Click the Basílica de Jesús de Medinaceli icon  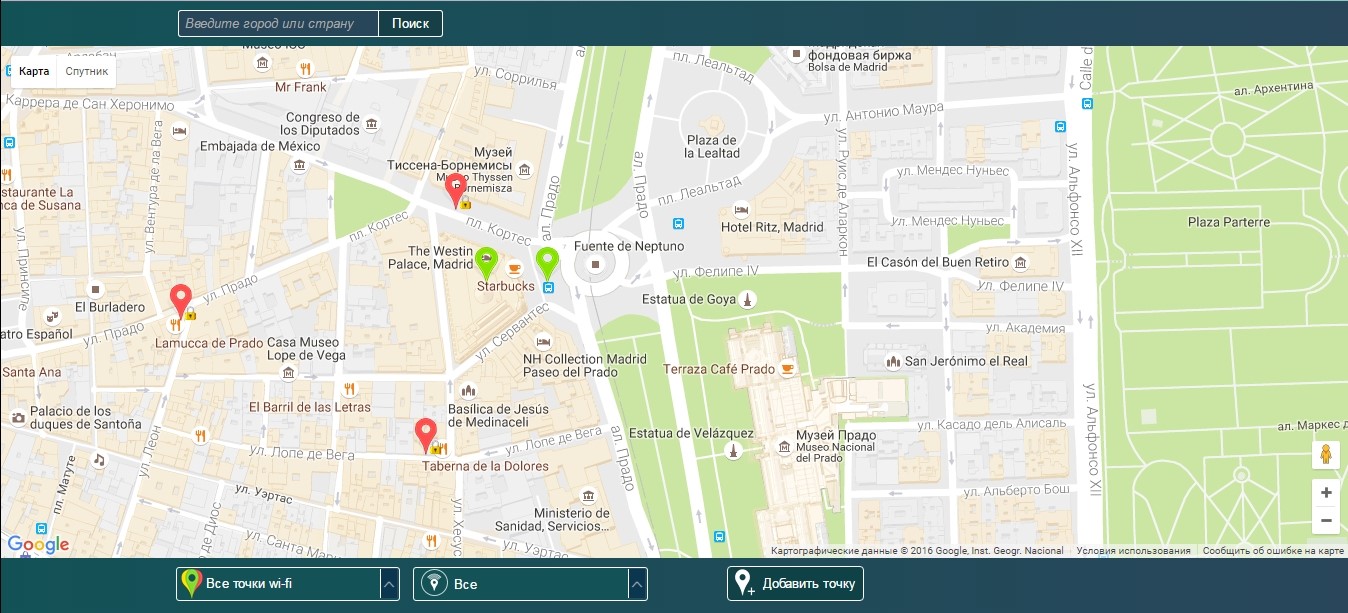coord(470,390)
